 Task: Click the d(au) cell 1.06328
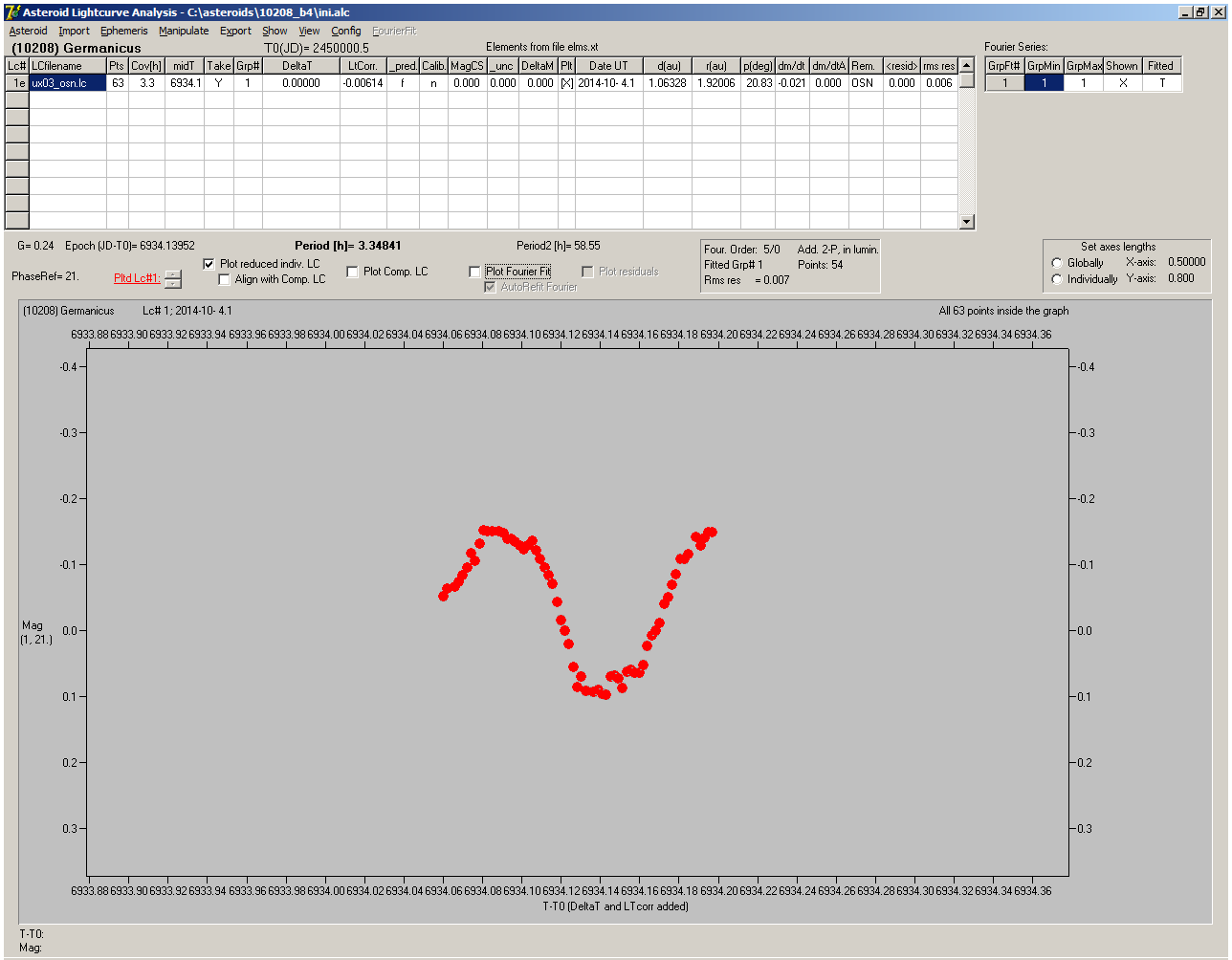[667, 83]
